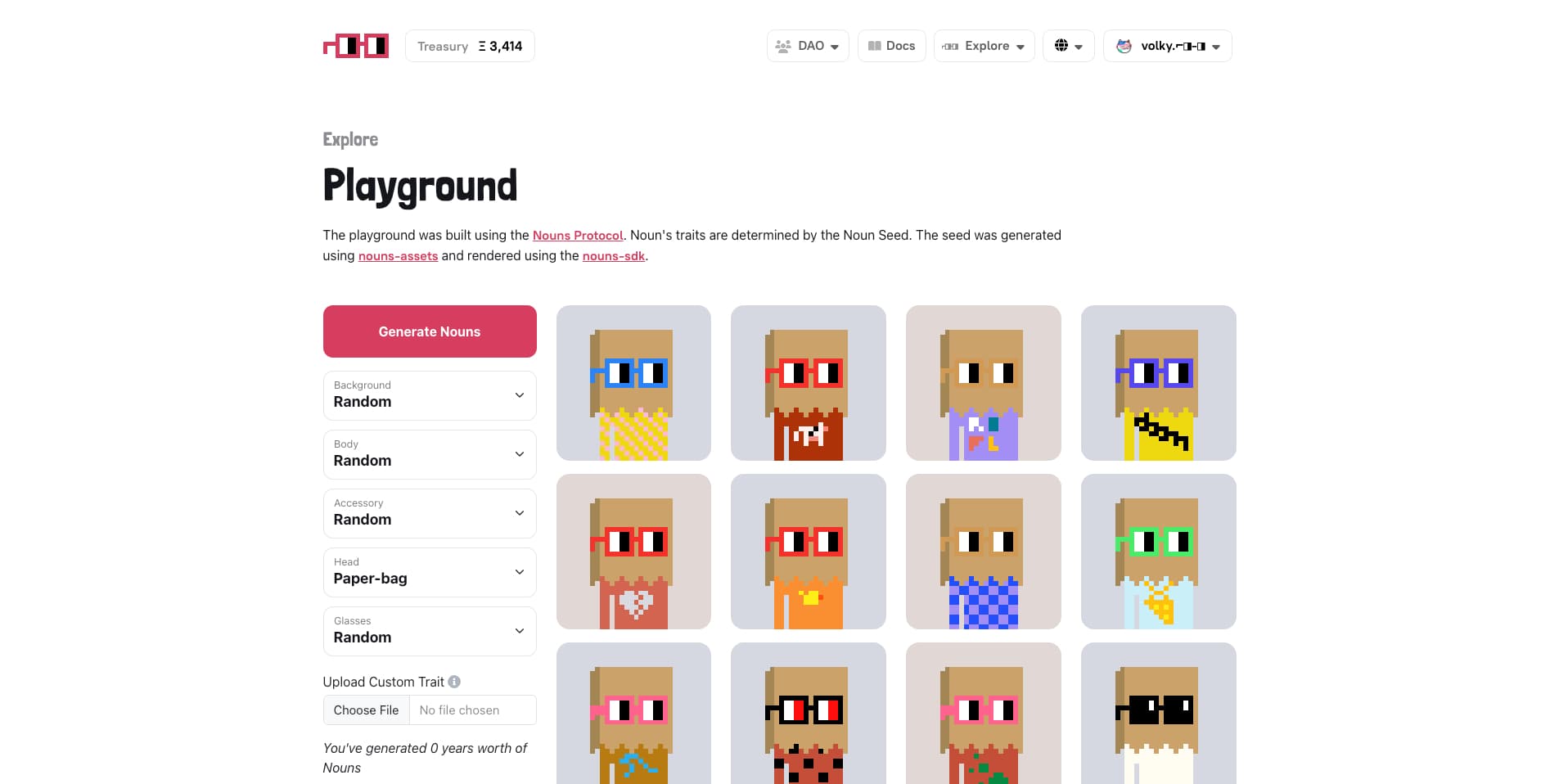
Task: Follow the Nouns Protocol link
Action: [578, 235]
